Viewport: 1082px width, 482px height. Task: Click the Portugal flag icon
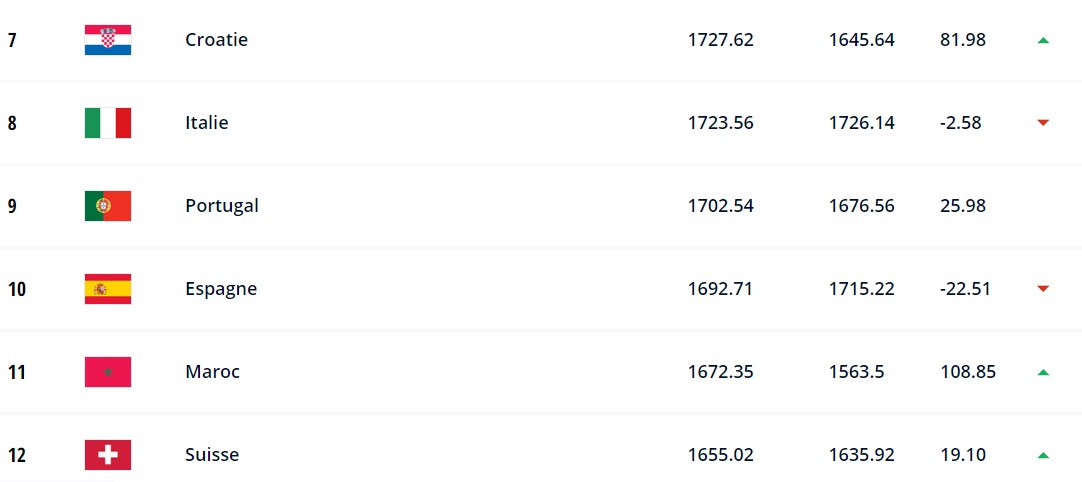click(108, 206)
